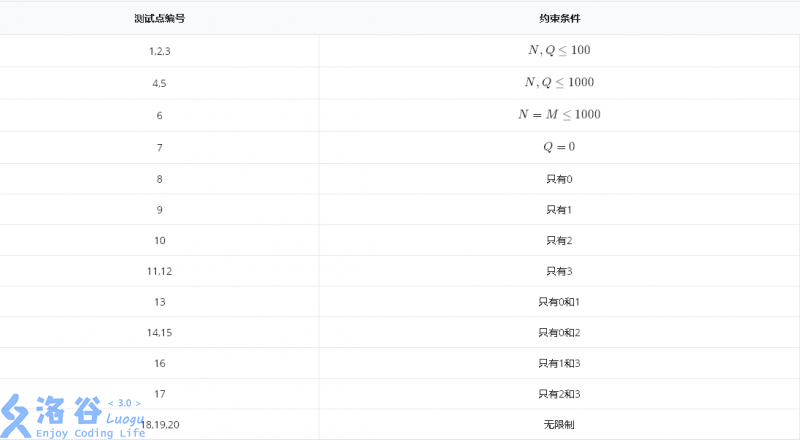Click the 只有2和3 constraint cell
The height and width of the screenshot is (440, 800).
(x=559, y=394)
